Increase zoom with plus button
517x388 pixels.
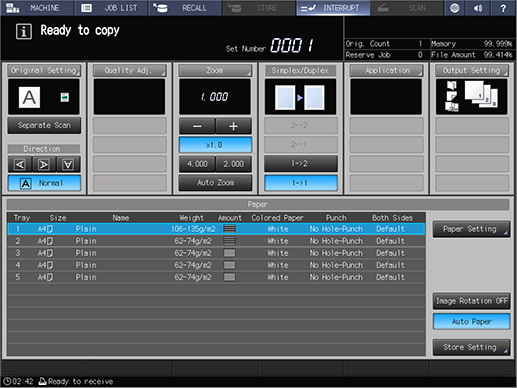[233, 126]
